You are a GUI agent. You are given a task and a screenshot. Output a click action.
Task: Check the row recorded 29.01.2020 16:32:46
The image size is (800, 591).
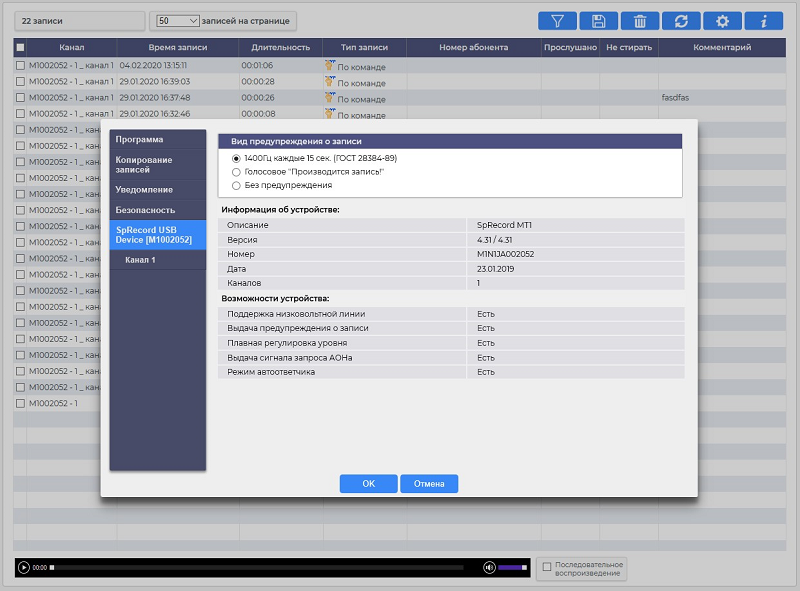tap(20, 113)
